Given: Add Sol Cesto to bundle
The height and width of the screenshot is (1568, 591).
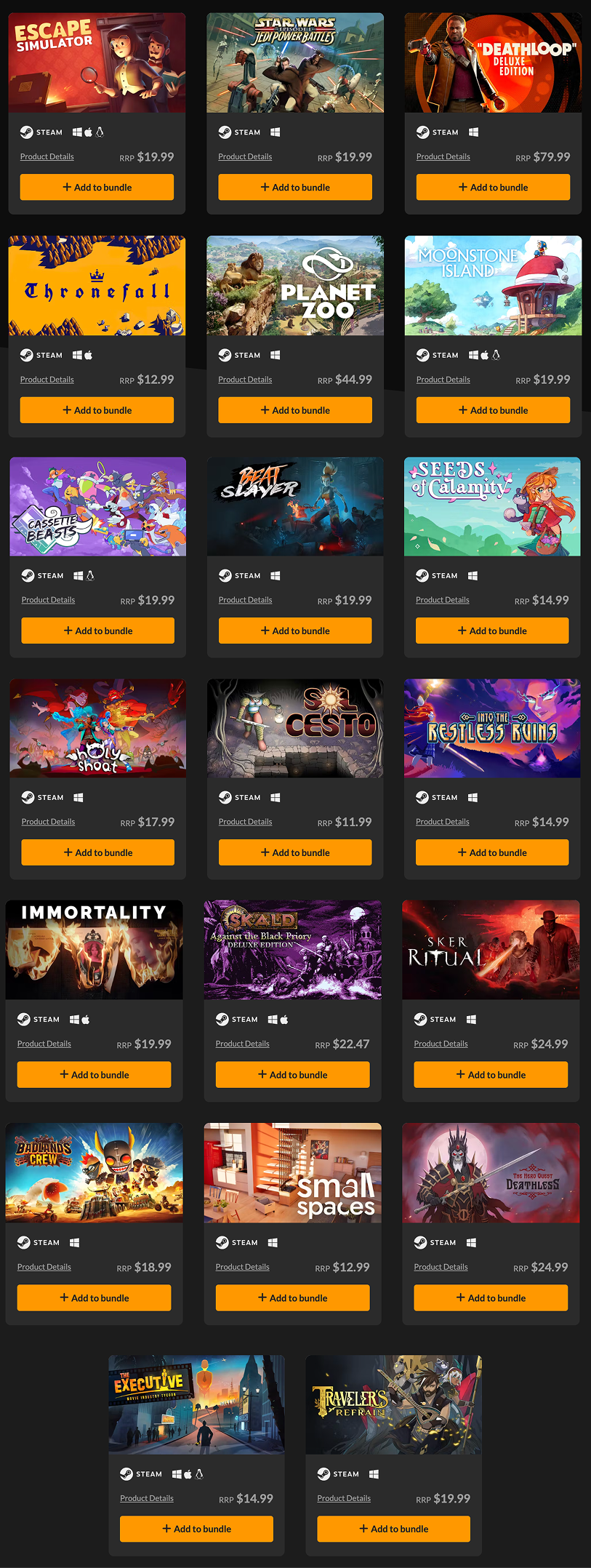Looking at the screenshot, I should pyautogui.click(x=295, y=852).
